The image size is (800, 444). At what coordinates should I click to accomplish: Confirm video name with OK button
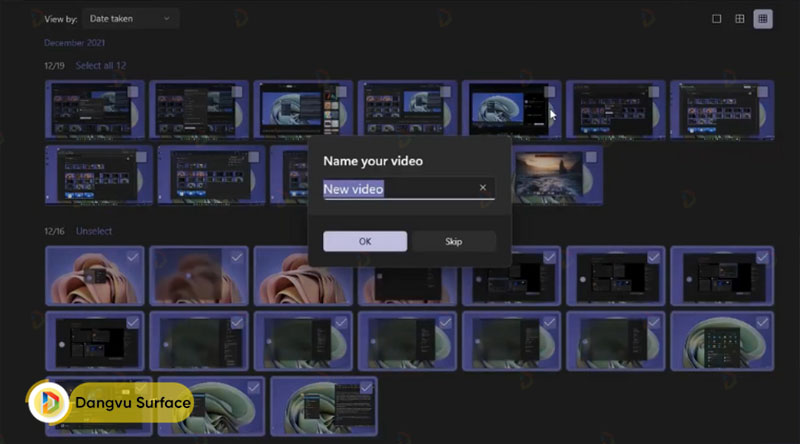coord(365,241)
